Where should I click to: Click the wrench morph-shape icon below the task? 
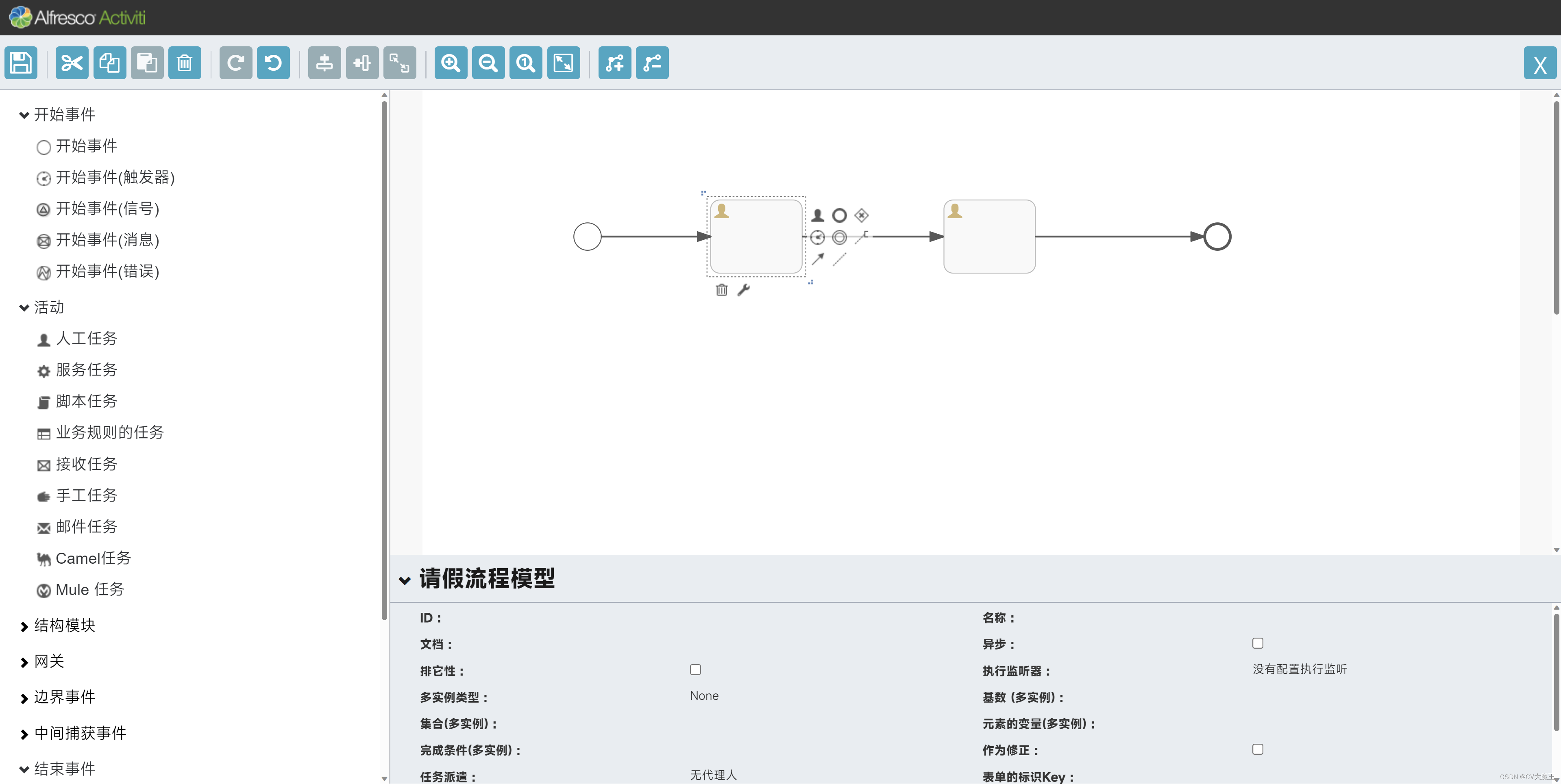pos(744,290)
